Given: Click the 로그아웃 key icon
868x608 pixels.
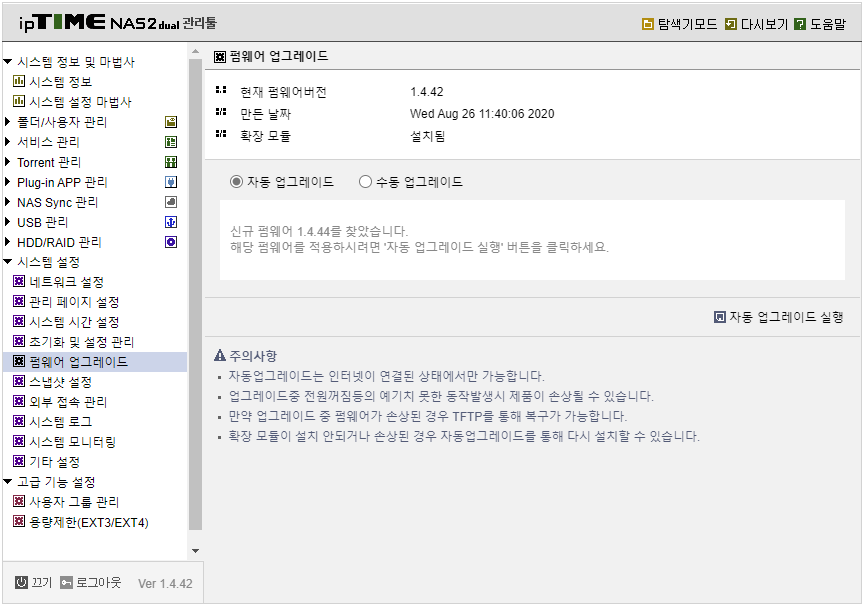Looking at the screenshot, I should (x=66, y=583).
